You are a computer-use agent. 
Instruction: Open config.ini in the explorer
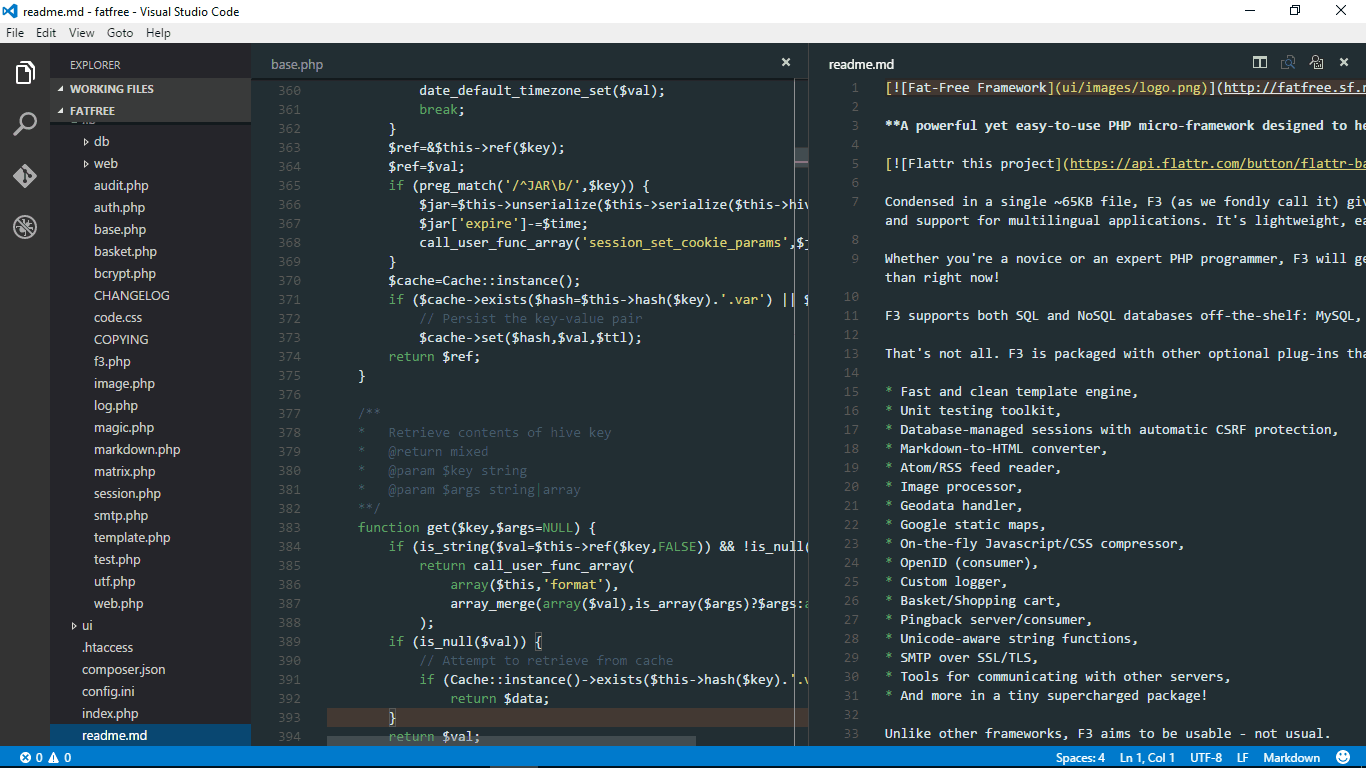(108, 692)
